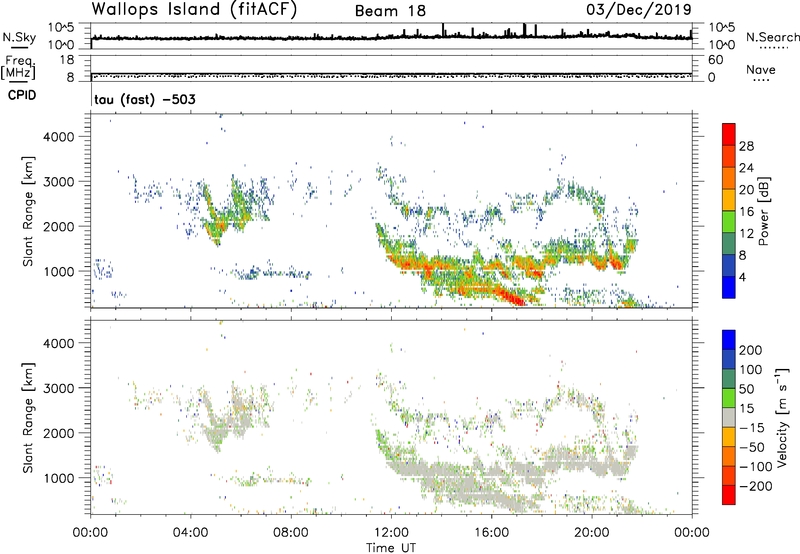Click the 'N.Search' legend label
The image size is (800, 554).
772,37
